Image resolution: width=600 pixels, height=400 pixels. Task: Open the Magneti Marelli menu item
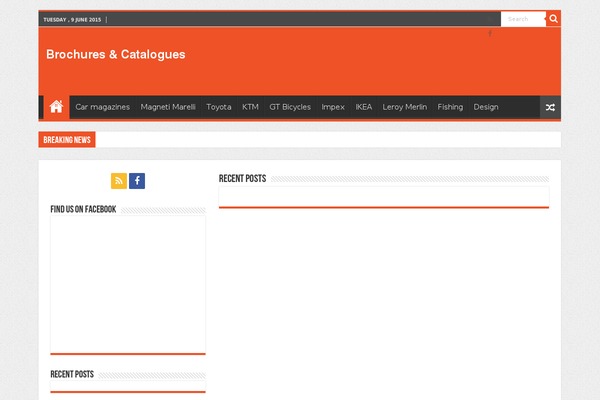[x=168, y=107]
